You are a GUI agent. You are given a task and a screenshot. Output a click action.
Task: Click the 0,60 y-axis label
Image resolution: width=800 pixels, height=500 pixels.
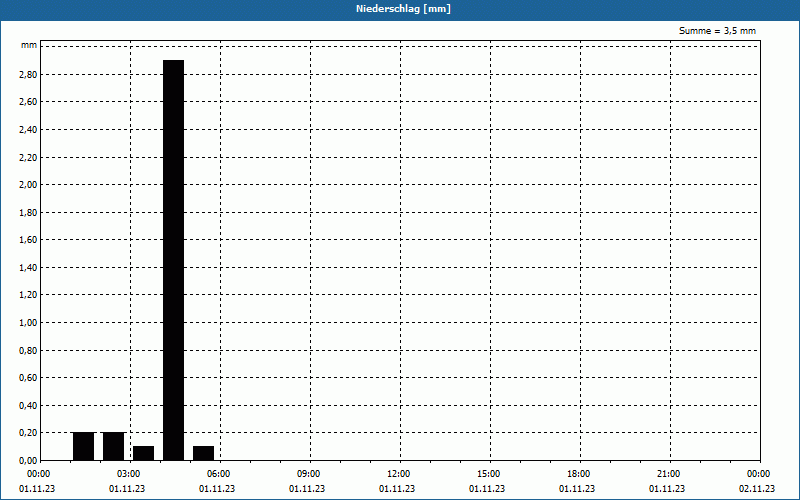(28, 378)
